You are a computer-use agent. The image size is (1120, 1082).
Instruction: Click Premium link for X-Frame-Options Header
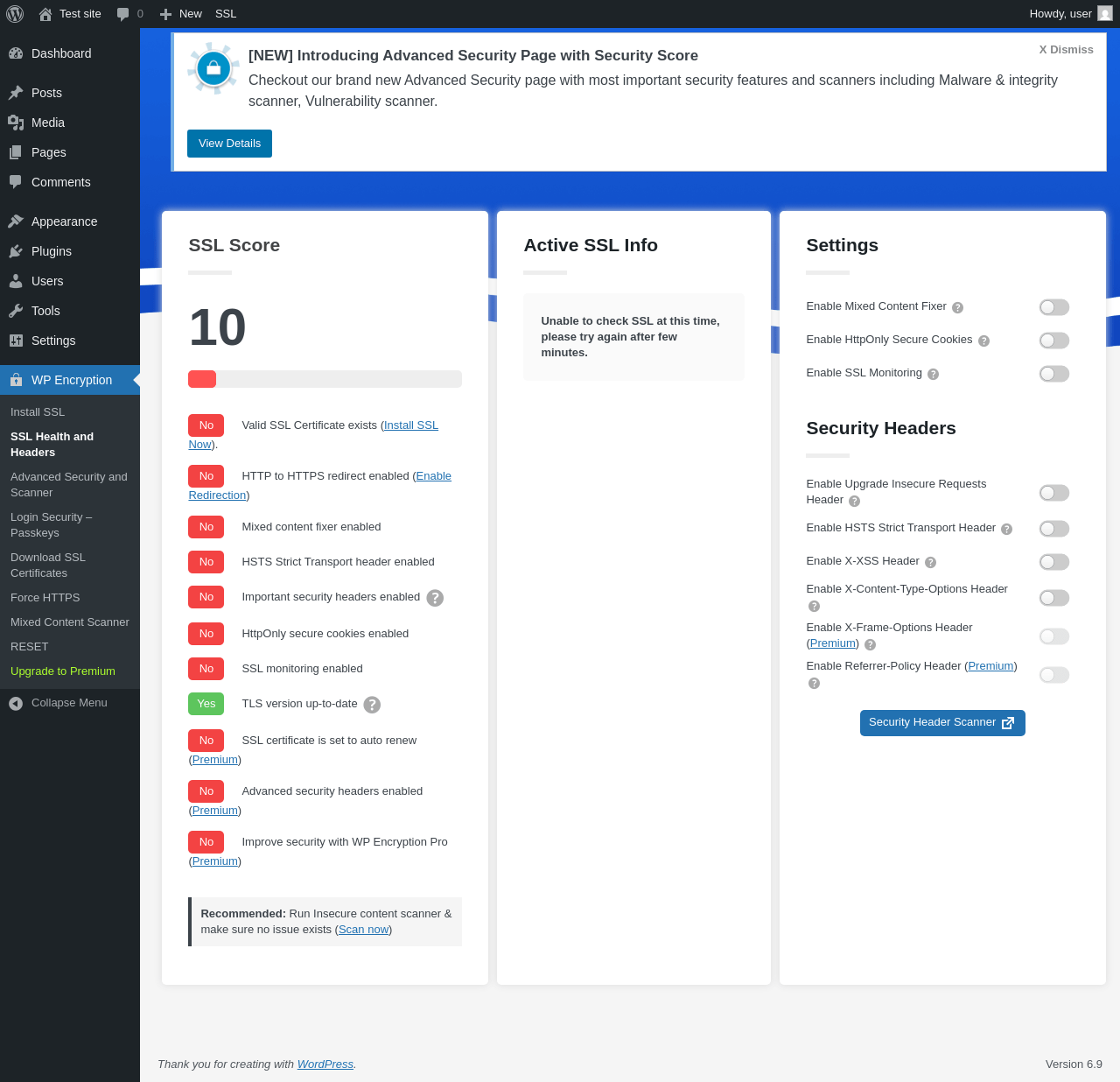[833, 643]
